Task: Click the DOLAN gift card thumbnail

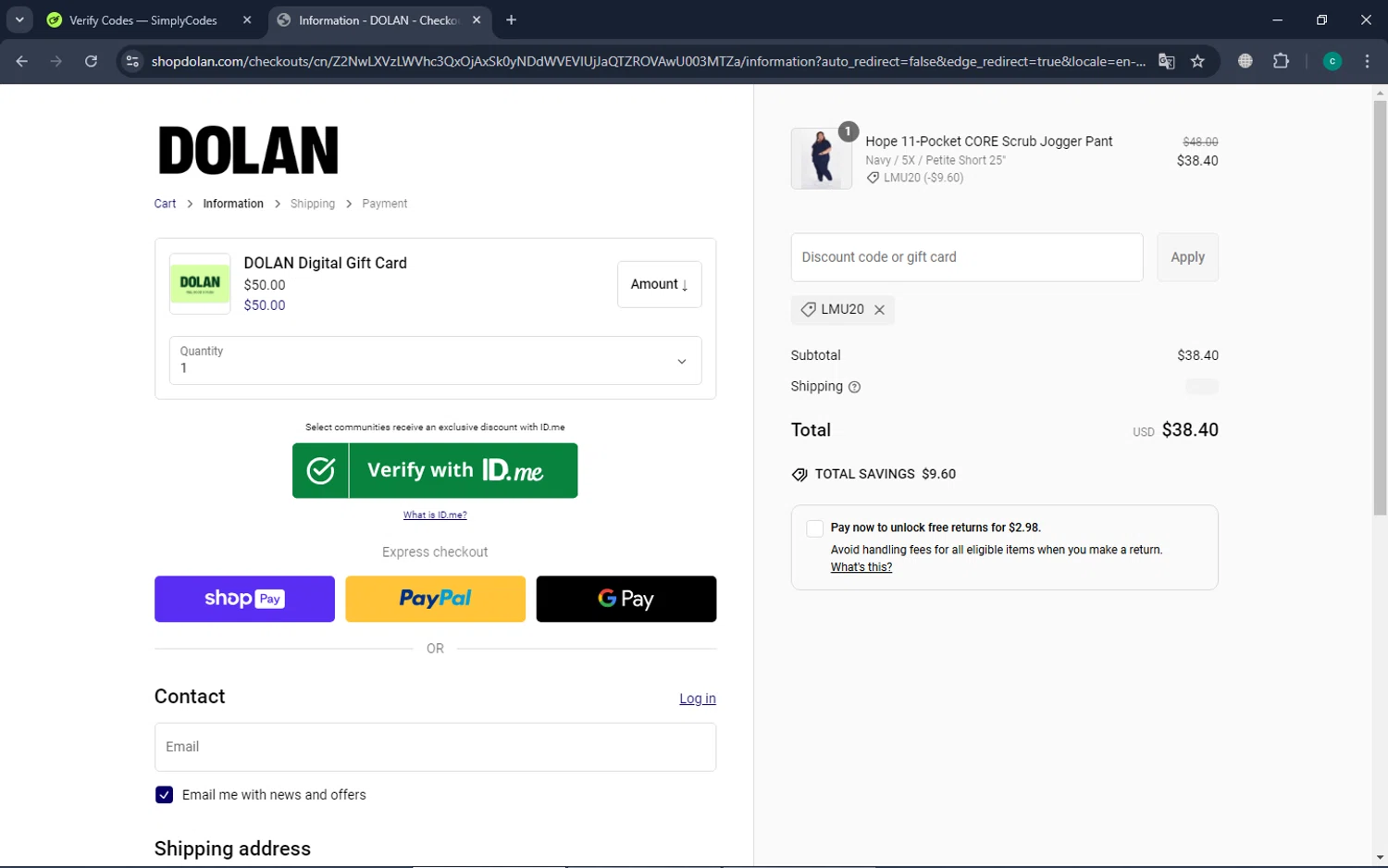Action: [x=200, y=283]
